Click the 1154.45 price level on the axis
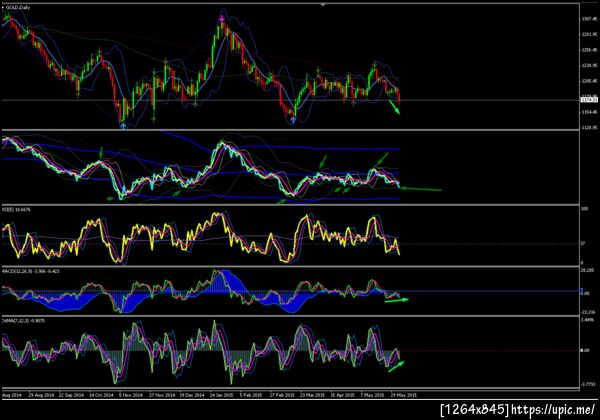This screenshot has width=600, height=420. tap(589, 112)
